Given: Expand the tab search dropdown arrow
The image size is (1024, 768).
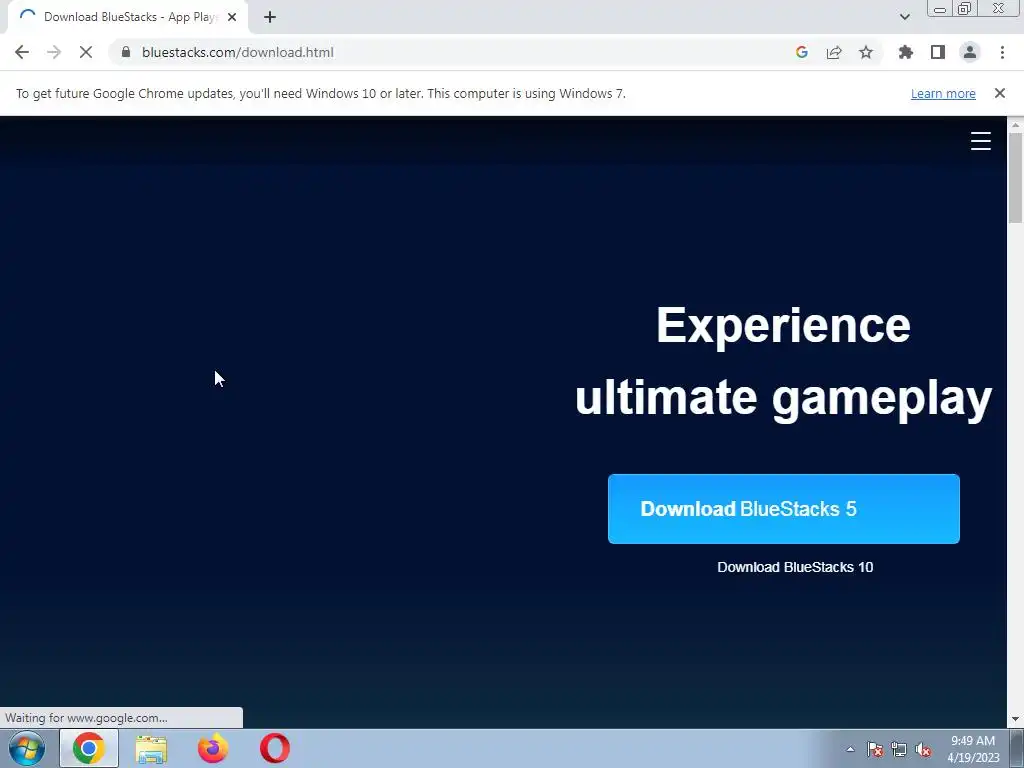Looking at the screenshot, I should tap(904, 17).
